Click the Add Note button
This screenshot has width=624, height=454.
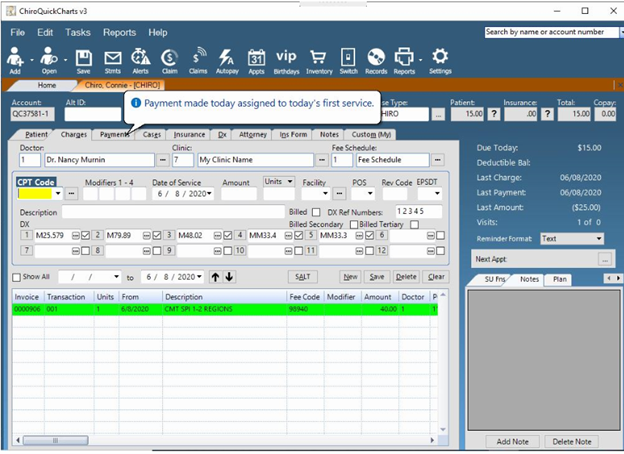[x=512, y=442]
